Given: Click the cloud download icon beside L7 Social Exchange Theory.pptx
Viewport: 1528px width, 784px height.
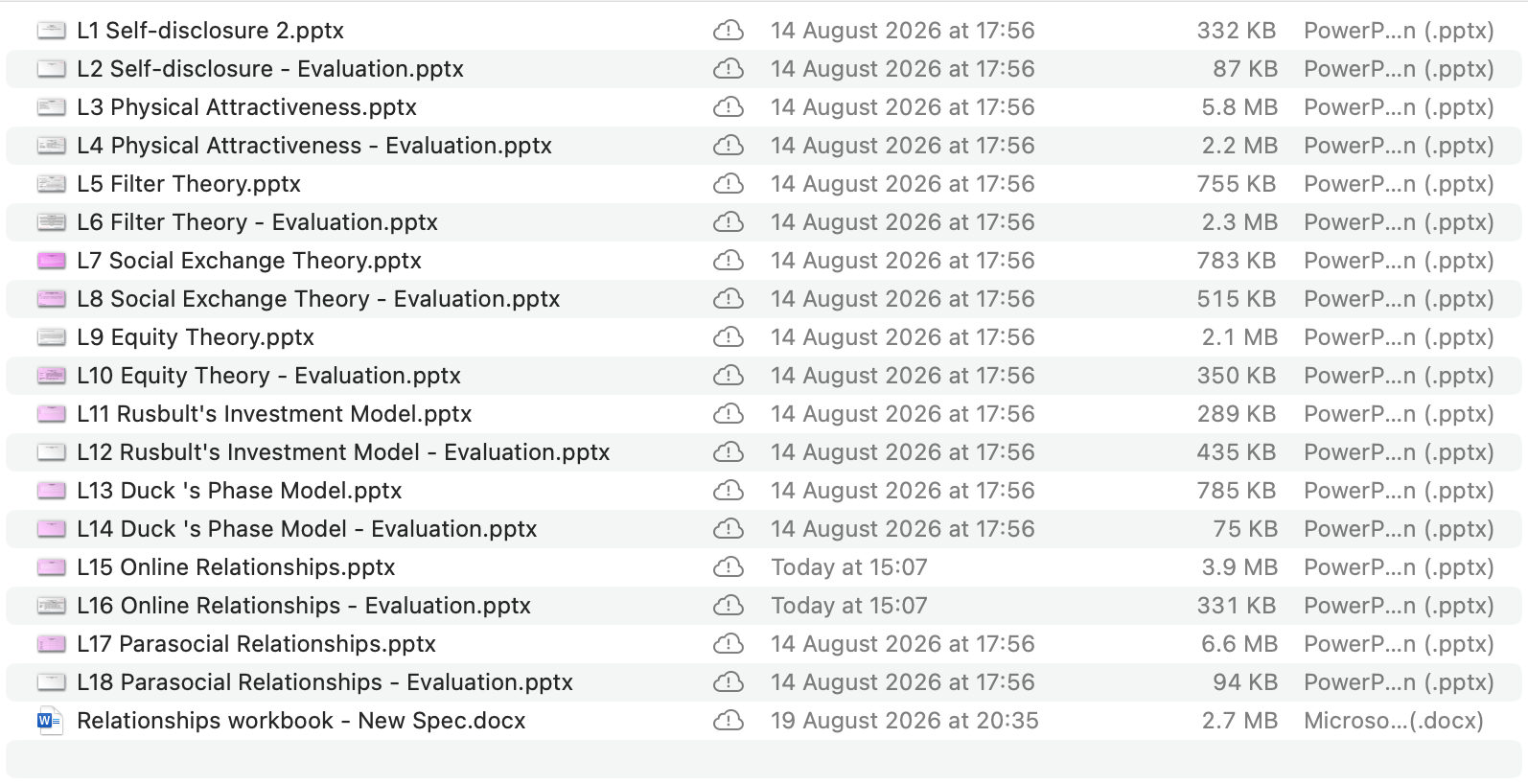Looking at the screenshot, I should click(x=729, y=261).
